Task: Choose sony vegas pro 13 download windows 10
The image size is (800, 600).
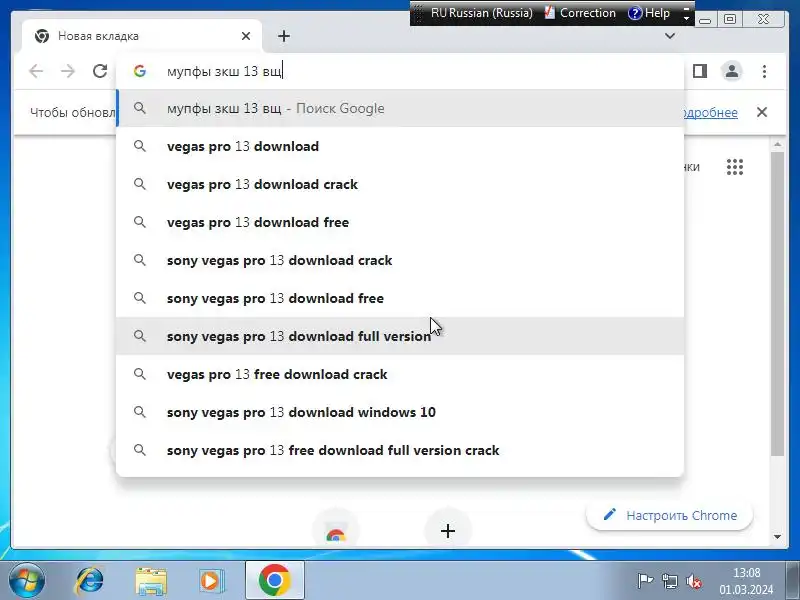Action: coord(400,412)
